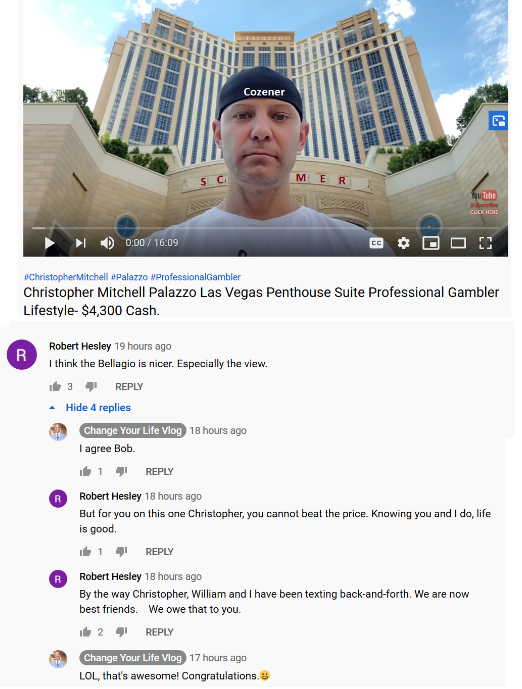Screen dimensions: 522x689
Task: Toggle theater mode view
Action: click(458, 243)
